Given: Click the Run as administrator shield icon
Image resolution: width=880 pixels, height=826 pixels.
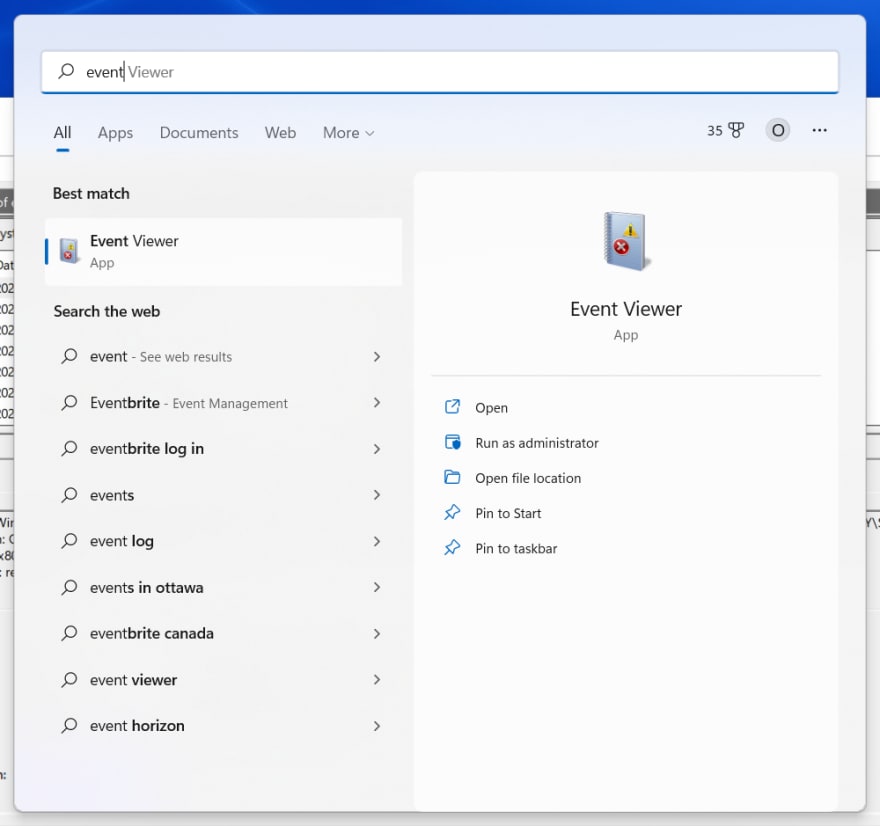Looking at the screenshot, I should tap(452, 442).
